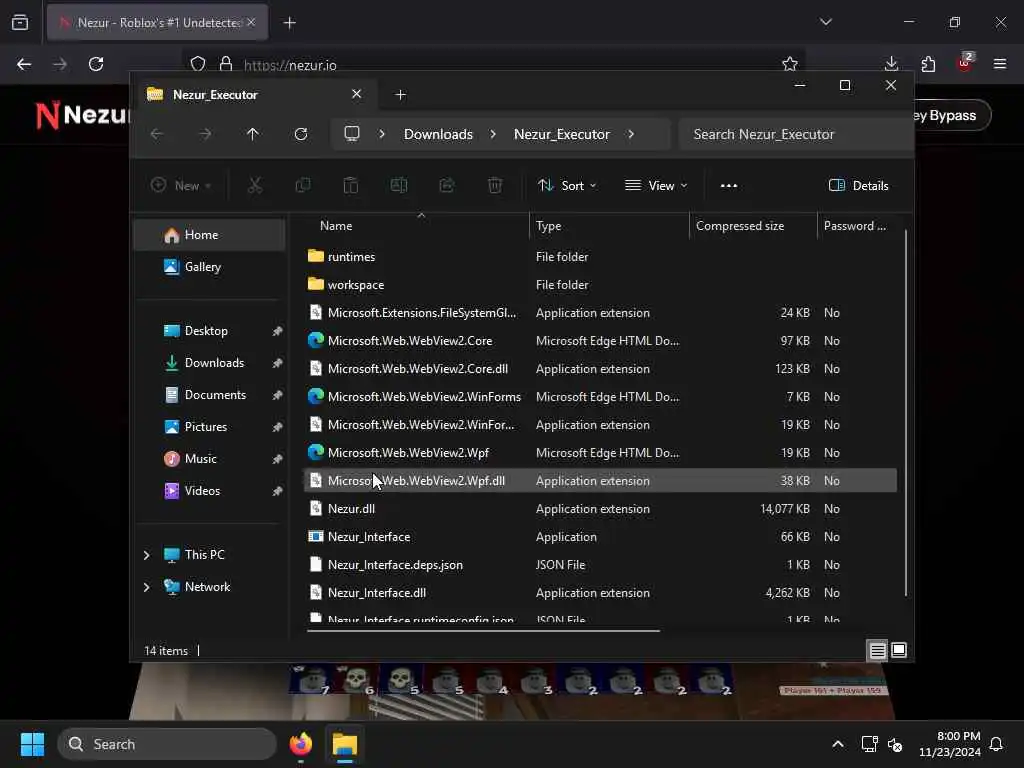Click the Delete trash icon in toolbar
Viewport: 1024px width, 768px height.
point(495,185)
